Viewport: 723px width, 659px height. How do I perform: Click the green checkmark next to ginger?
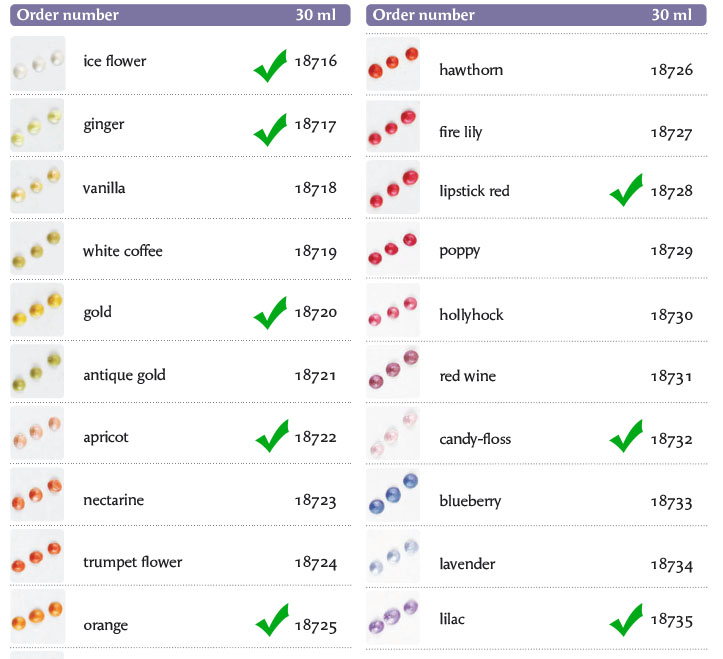coord(270,130)
